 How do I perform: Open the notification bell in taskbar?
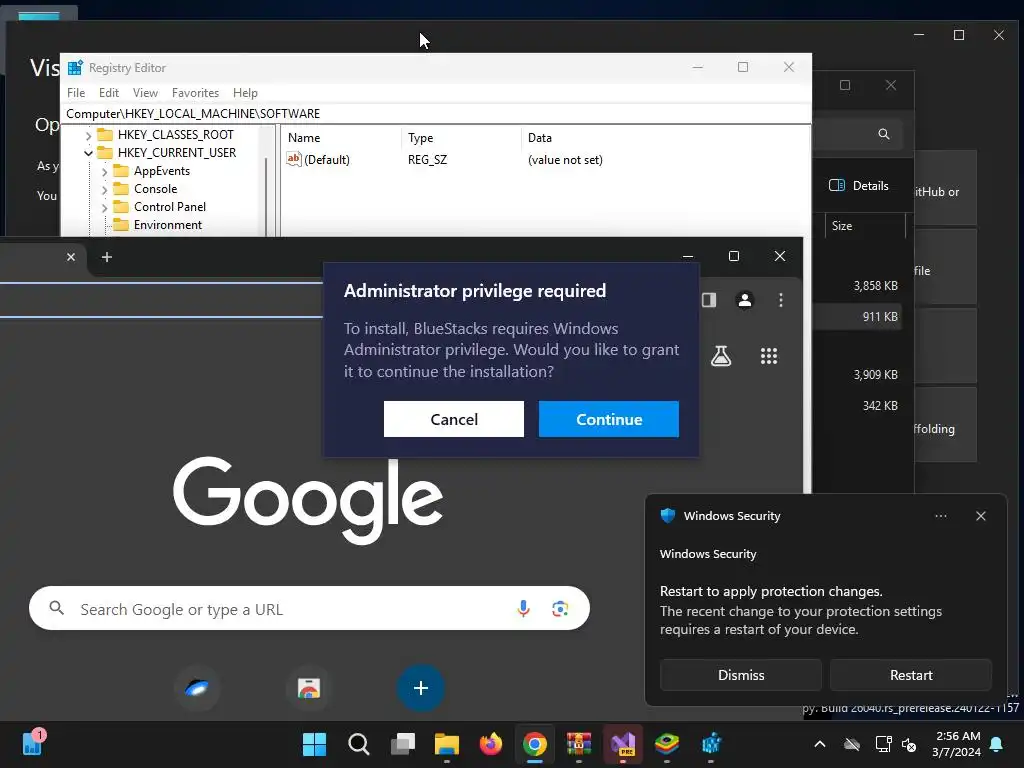pos(996,744)
